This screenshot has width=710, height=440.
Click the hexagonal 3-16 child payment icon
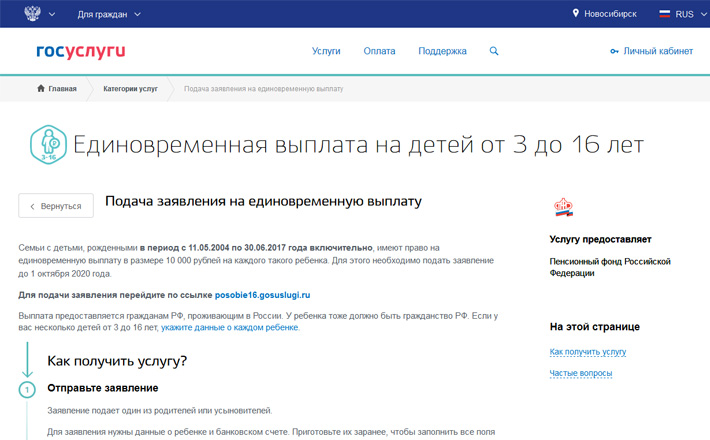click(48, 144)
